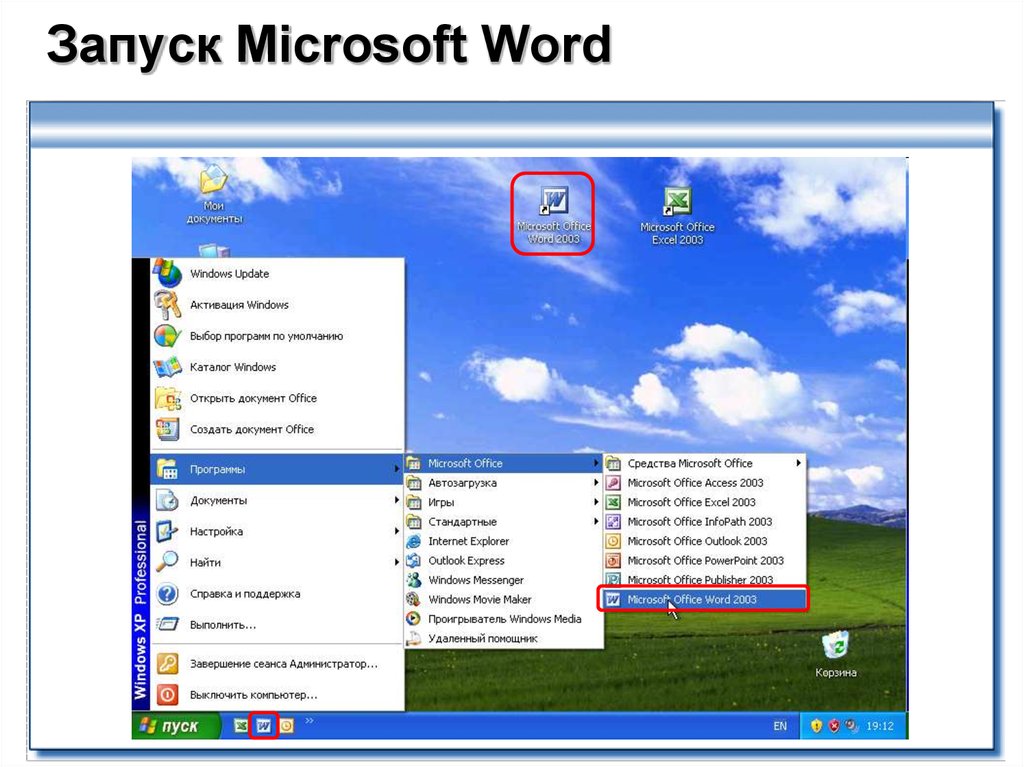Click the Windows Movie Maker reel icon
Viewport: 1024px width, 767px height.
(414, 599)
